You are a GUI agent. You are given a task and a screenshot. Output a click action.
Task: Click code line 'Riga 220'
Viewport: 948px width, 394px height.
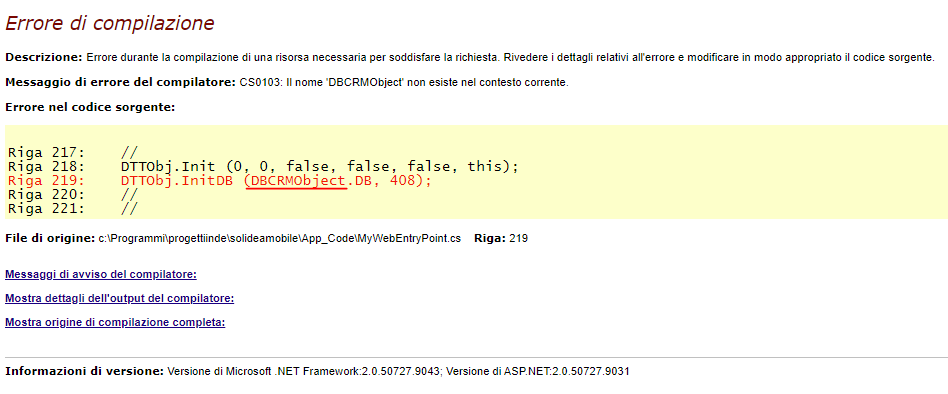click(73, 195)
